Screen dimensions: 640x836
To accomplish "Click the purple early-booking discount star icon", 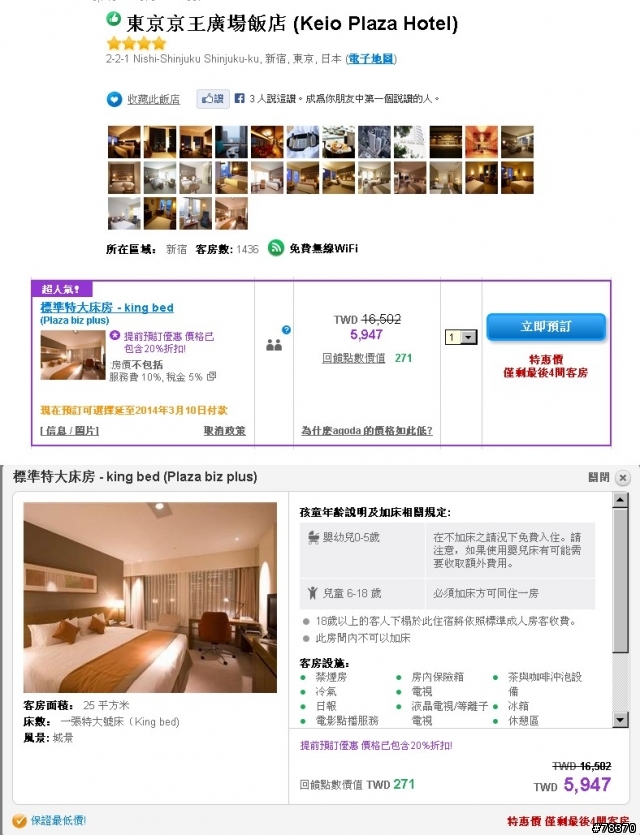I will tap(115, 336).
